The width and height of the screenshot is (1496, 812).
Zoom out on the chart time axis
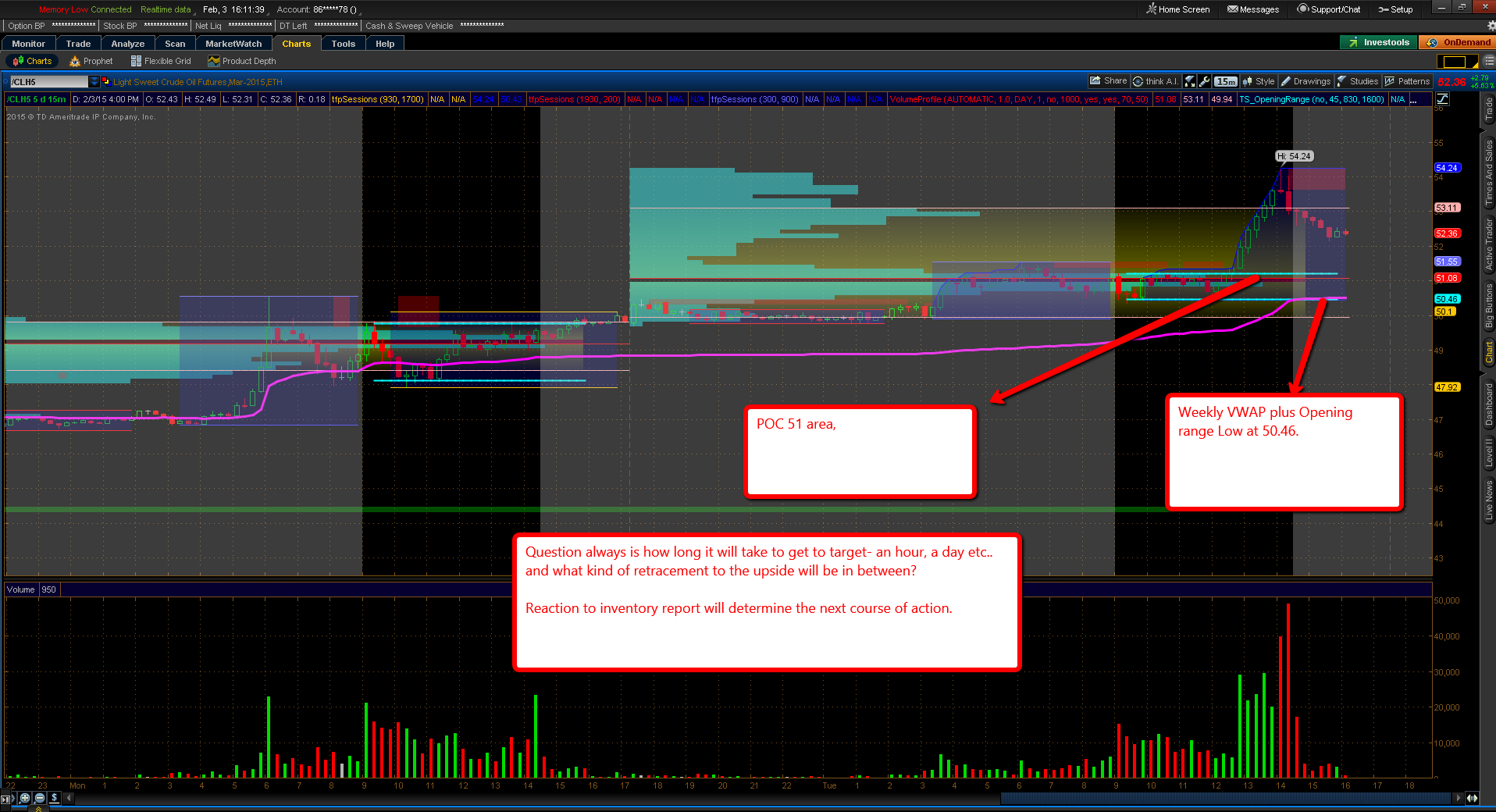pos(40,798)
